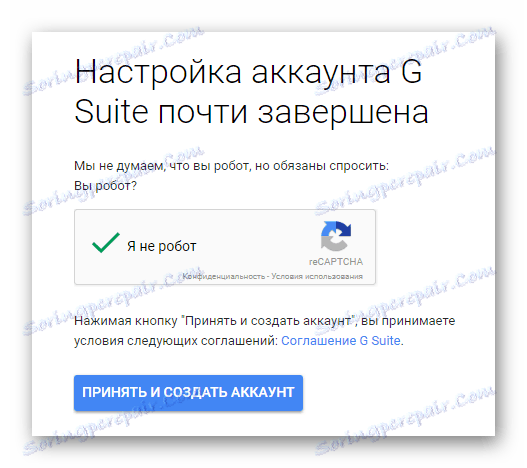527x468 pixels.
Task: Click the word 'завершена' in the heading
Action: point(343,112)
